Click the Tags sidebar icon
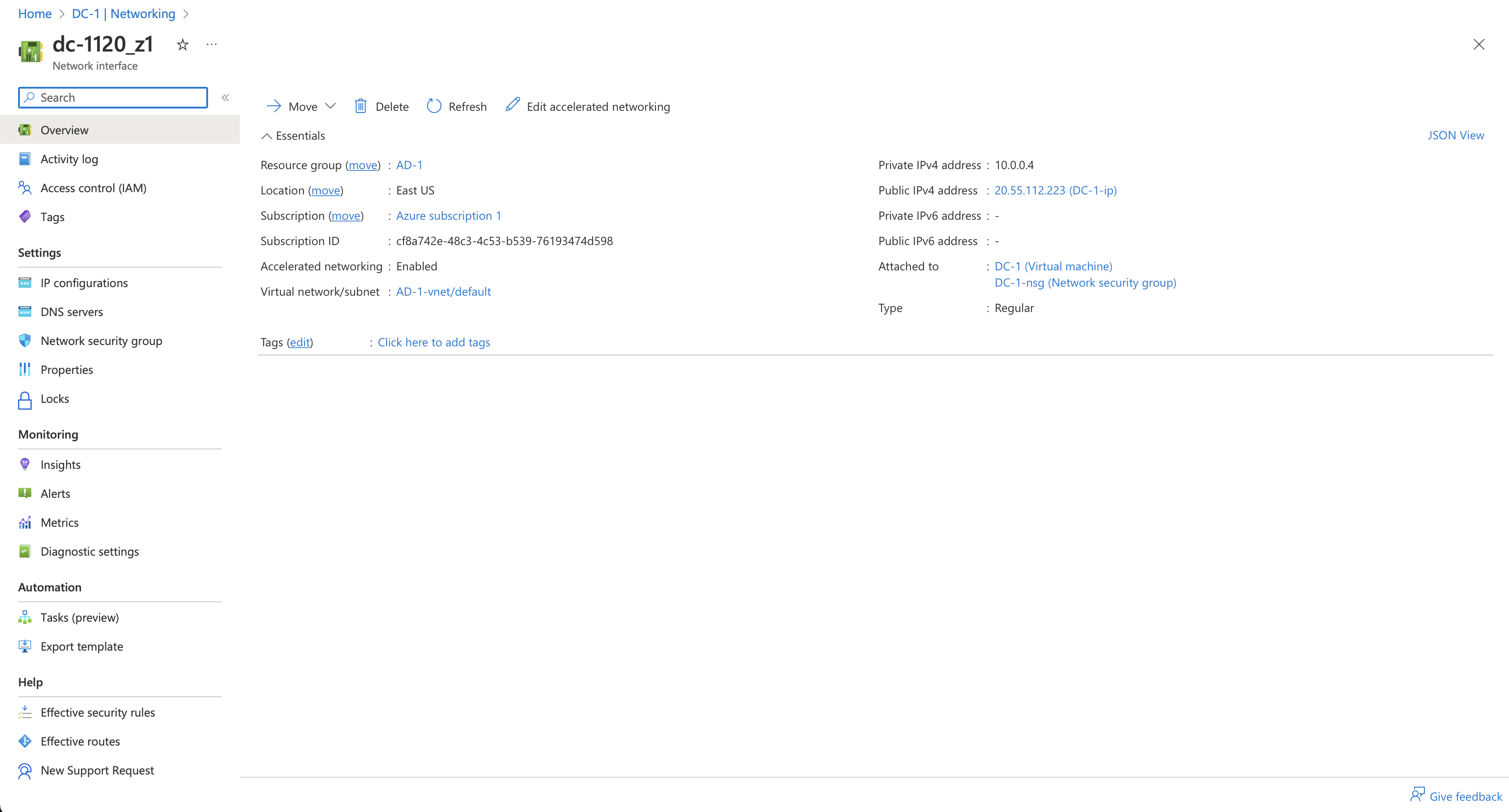The width and height of the screenshot is (1509, 812). click(x=24, y=217)
